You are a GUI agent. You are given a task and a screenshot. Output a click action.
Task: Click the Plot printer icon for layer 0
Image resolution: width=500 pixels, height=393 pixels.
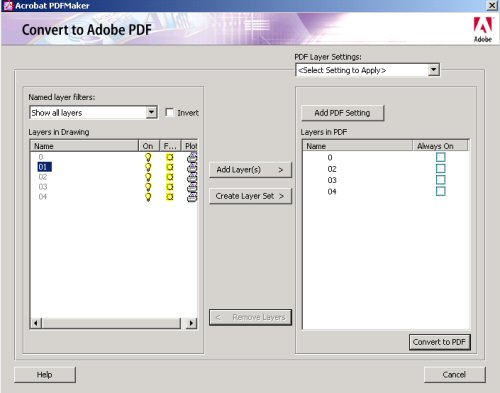(x=192, y=157)
